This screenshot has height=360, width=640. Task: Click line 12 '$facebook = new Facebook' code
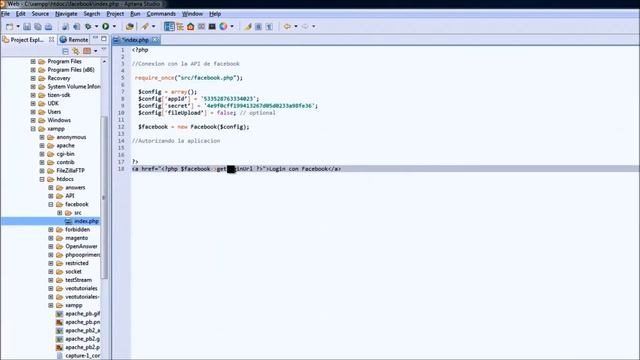pos(193,127)
